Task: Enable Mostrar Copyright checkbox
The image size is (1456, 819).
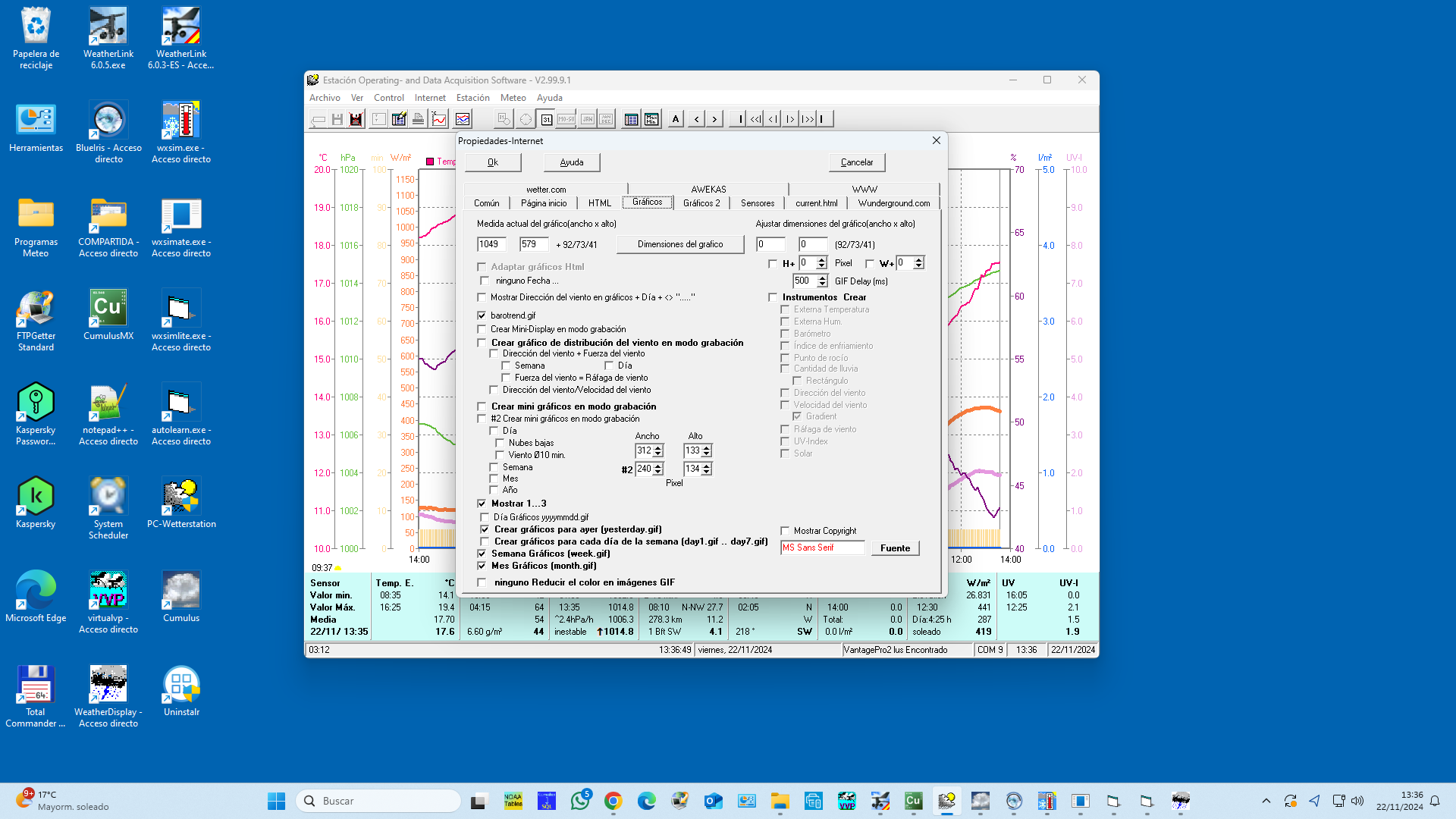Action: pos(786,531)
